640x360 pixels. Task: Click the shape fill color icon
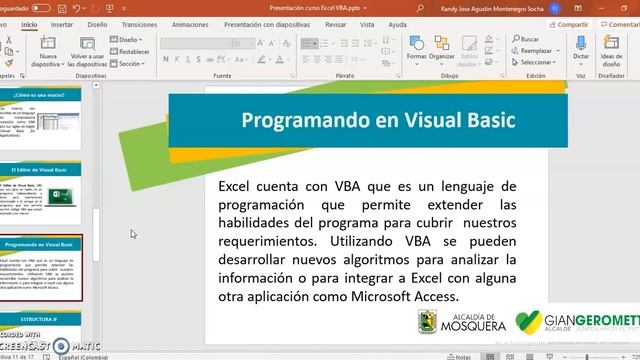coord(489,39)
